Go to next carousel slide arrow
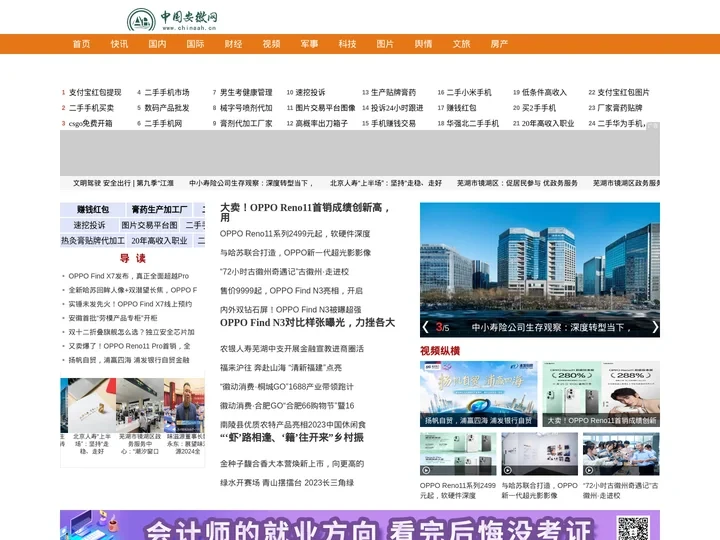The width and height of the screenshot is (720, 540). [655, 327]
